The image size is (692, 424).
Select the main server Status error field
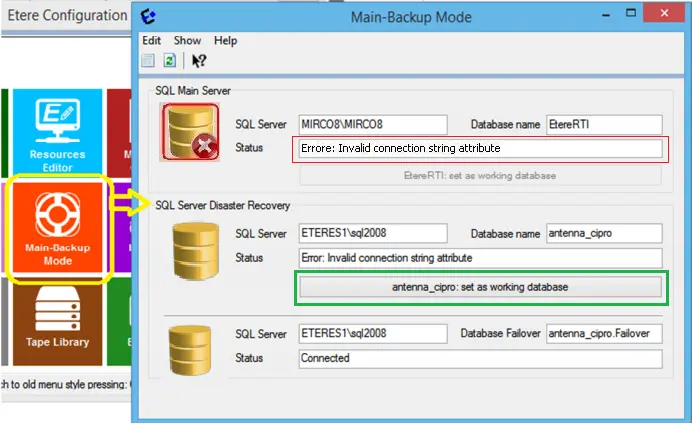(479, 148)
